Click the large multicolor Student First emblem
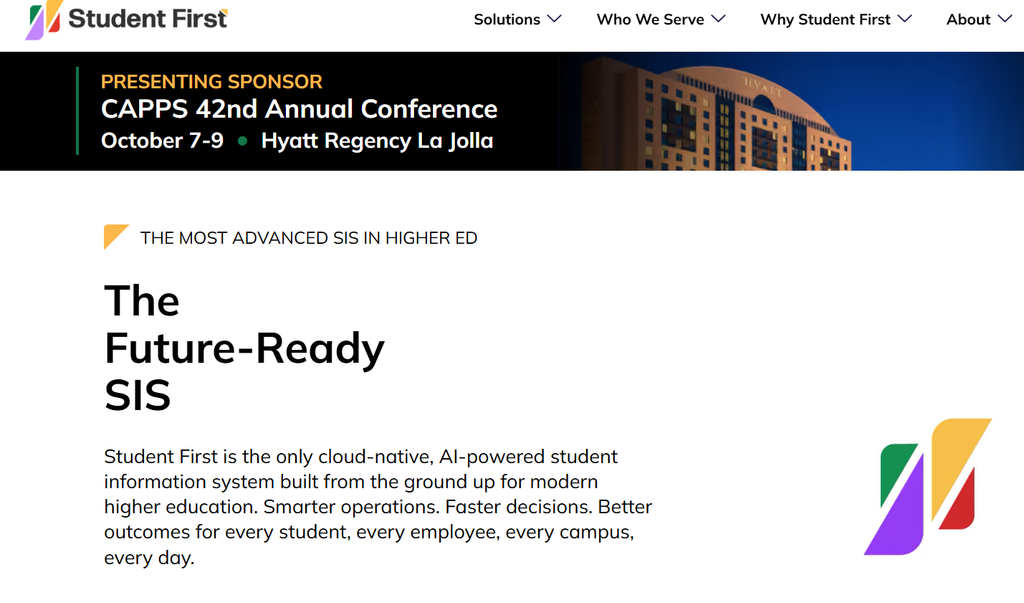 [927, 487]
